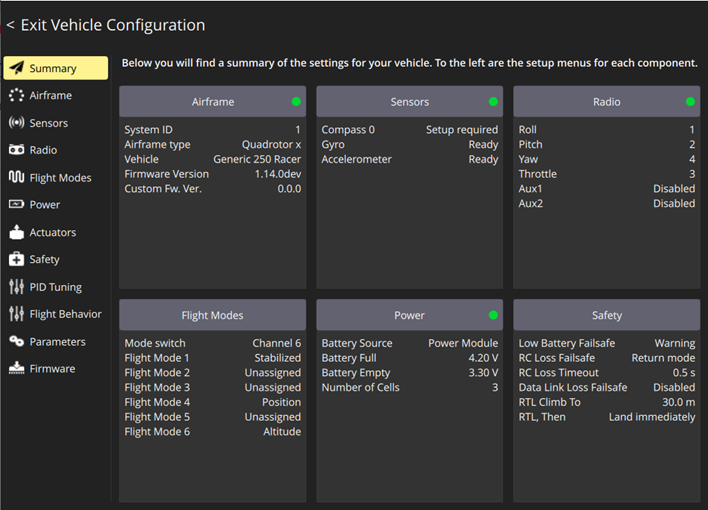Select the Sensors signal icon
708x510 pixels.
coord(16,123)
